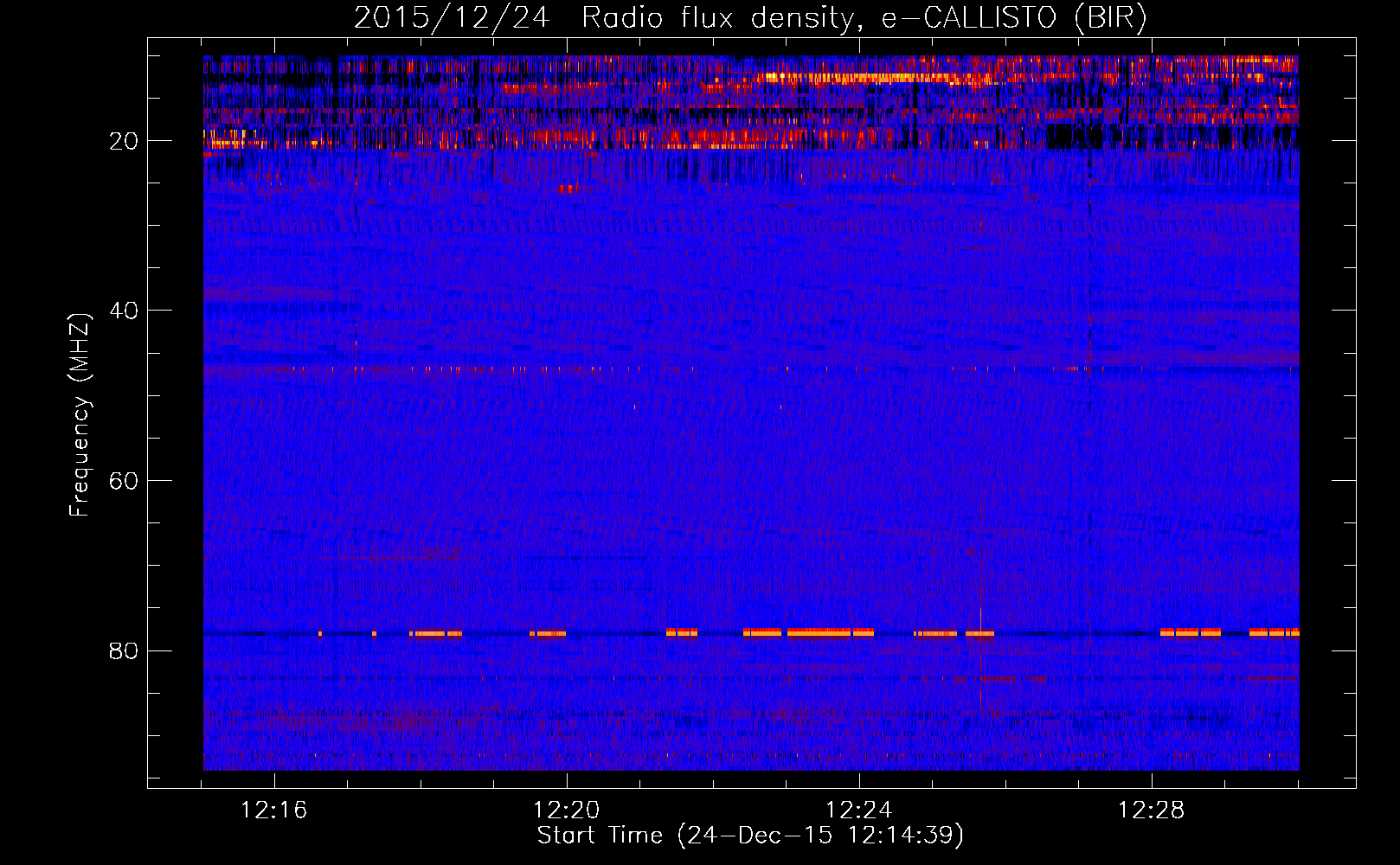Click the 80 frequency axis label
The width and height of the screenshot is (1400, 865).
tap(124, 650)
